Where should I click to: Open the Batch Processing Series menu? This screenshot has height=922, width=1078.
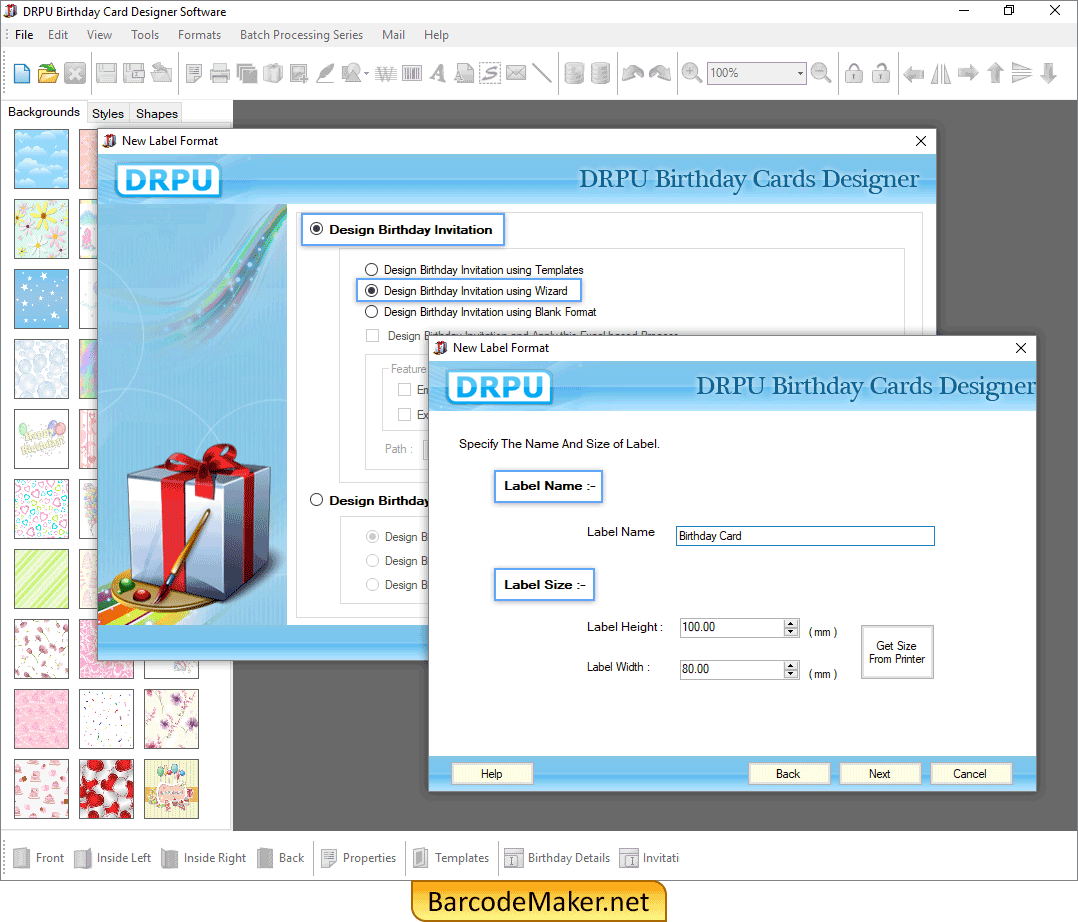click(x=301, y=34)
